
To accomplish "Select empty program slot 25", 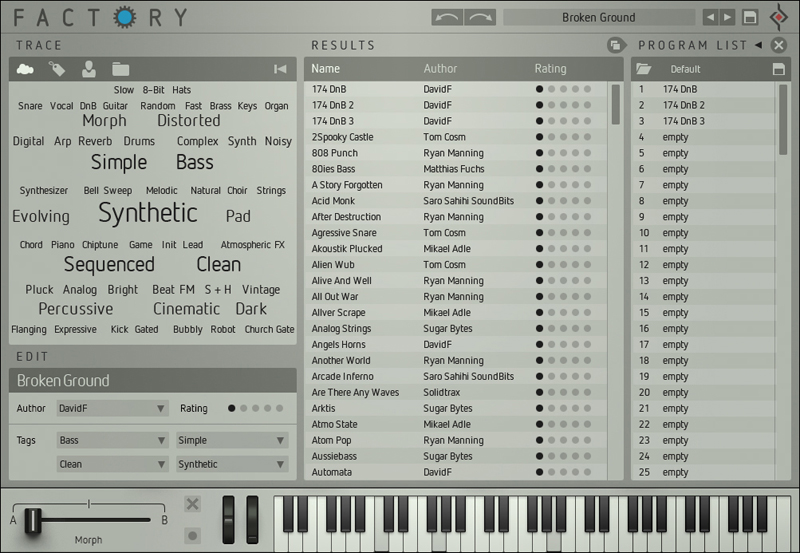I will coord(704,472).
